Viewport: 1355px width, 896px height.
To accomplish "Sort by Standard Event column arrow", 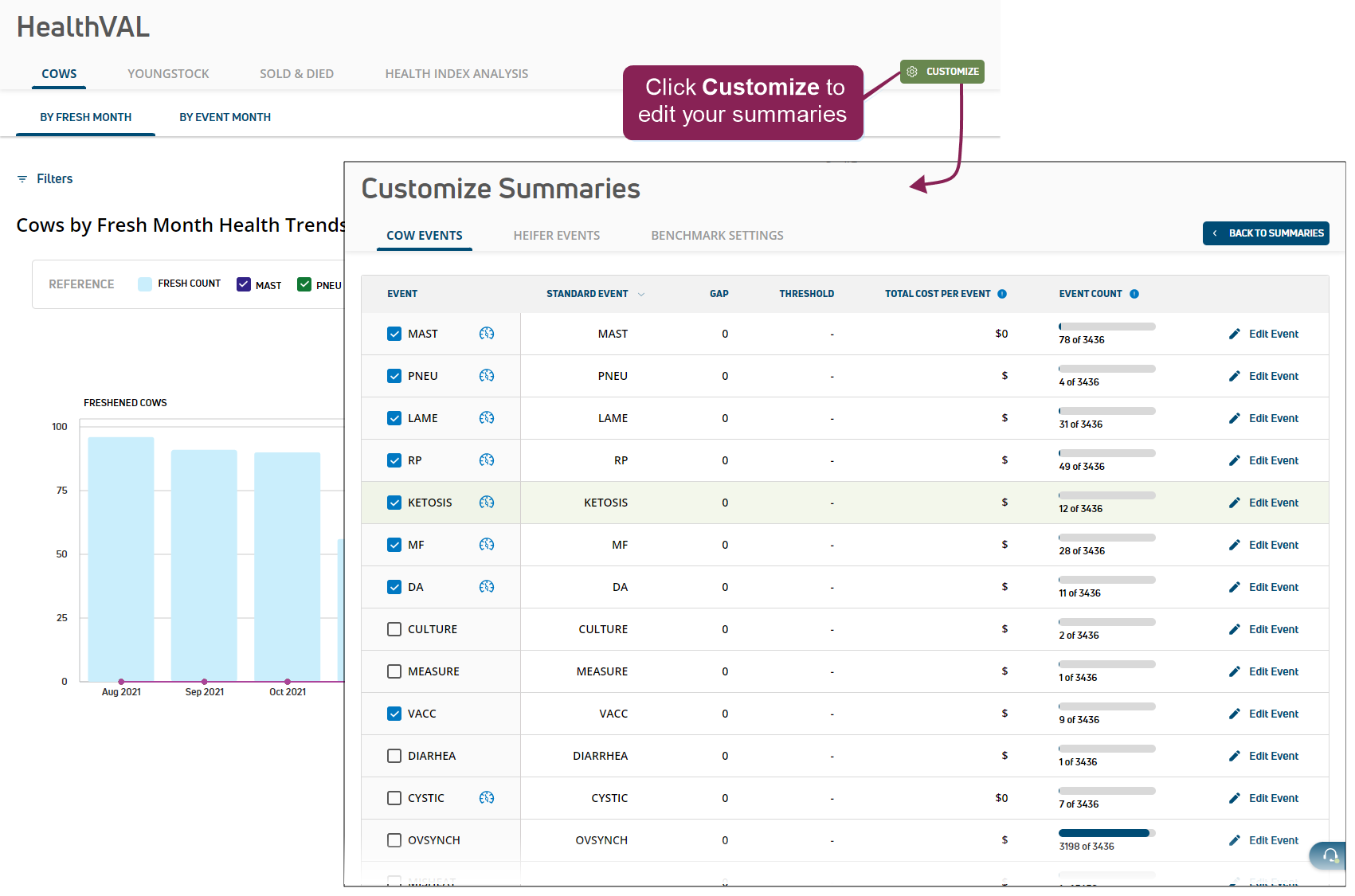I will click(641, 295).
